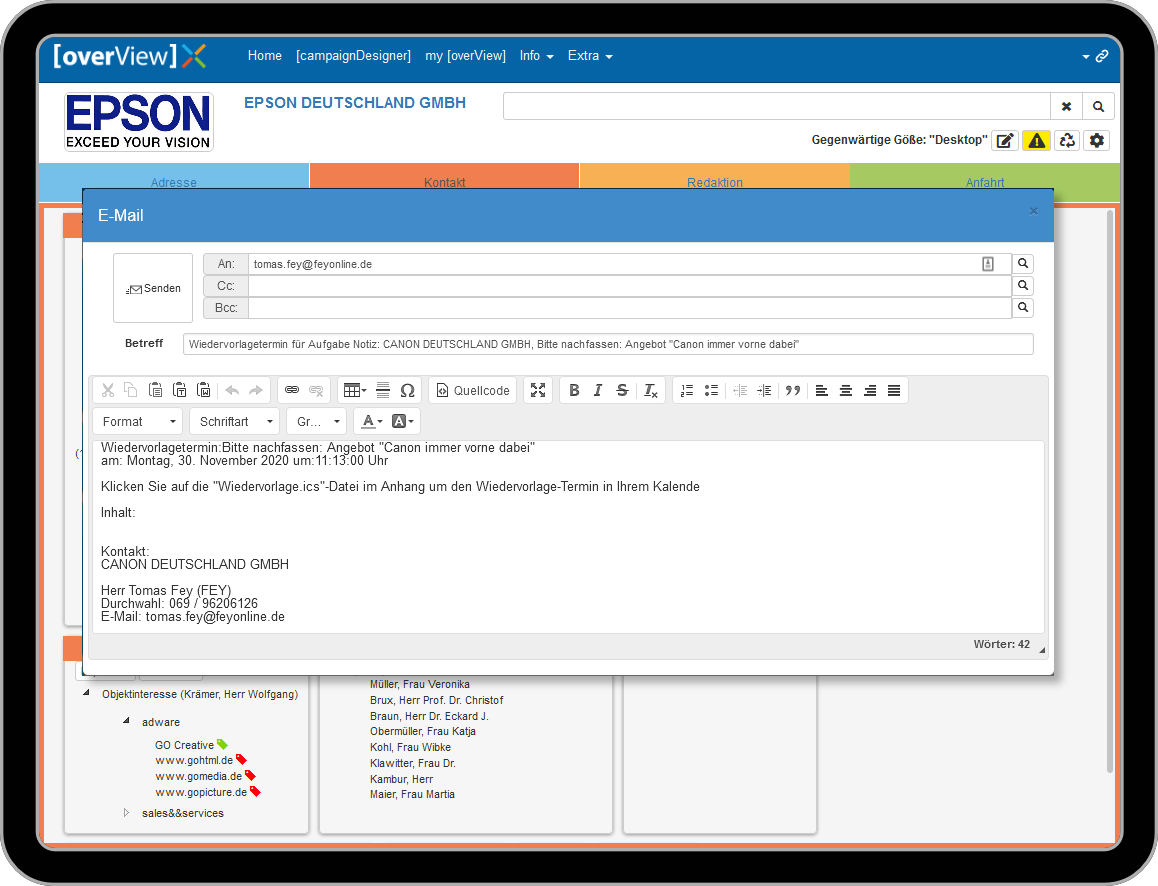
Task: Toggle numbered list
Action: (687, 391)
